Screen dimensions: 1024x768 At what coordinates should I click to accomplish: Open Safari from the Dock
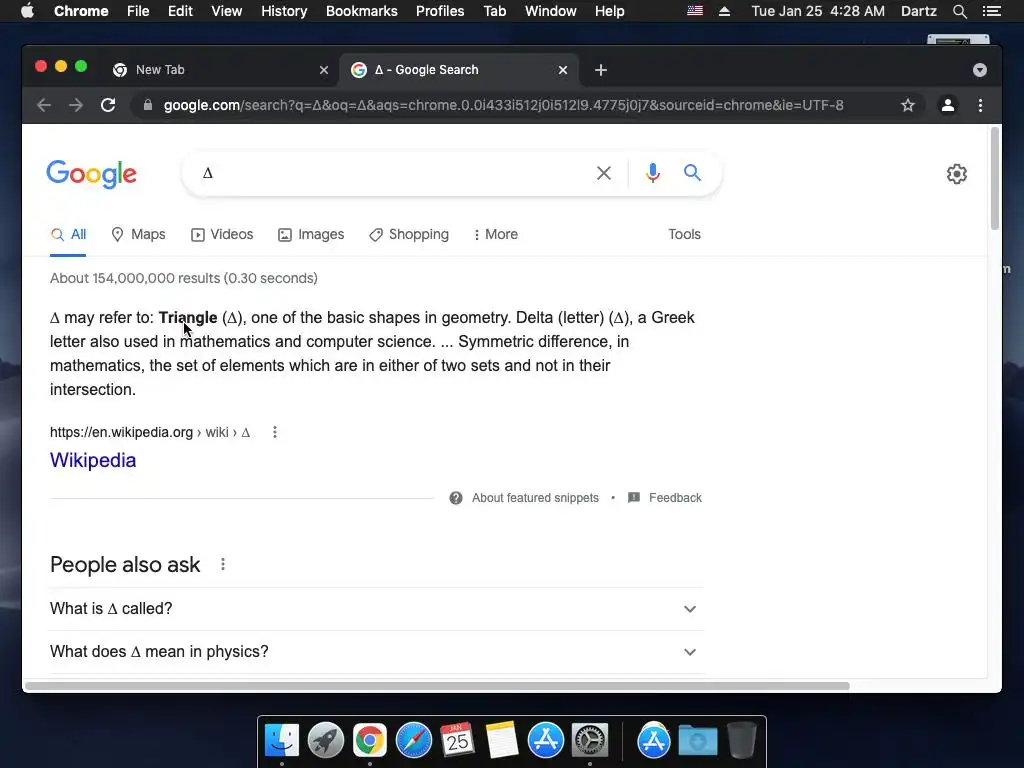click(x=413, y=741)
